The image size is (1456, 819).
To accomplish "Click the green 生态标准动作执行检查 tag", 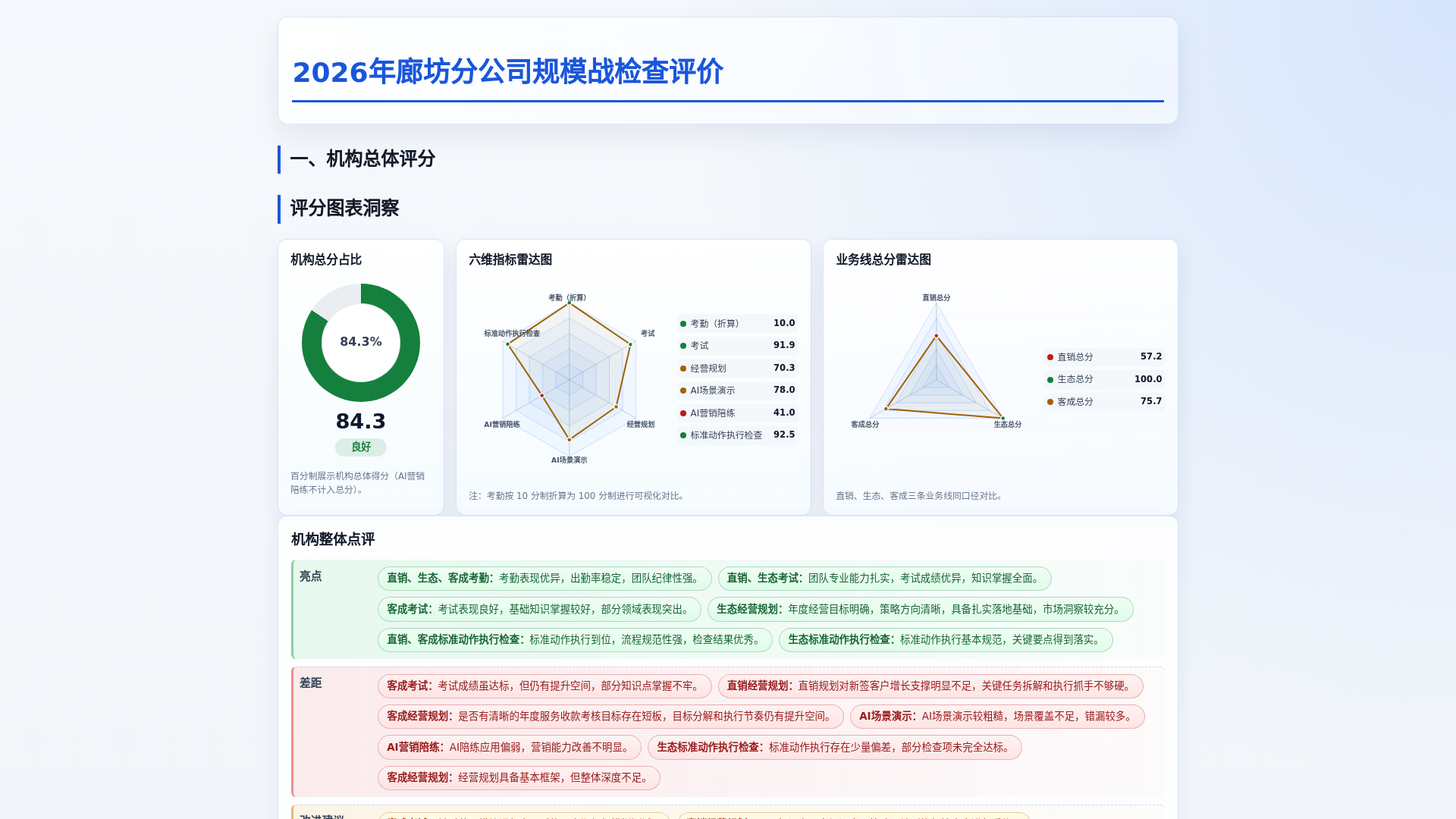I will pyautogui.click(x=946, y=640).
